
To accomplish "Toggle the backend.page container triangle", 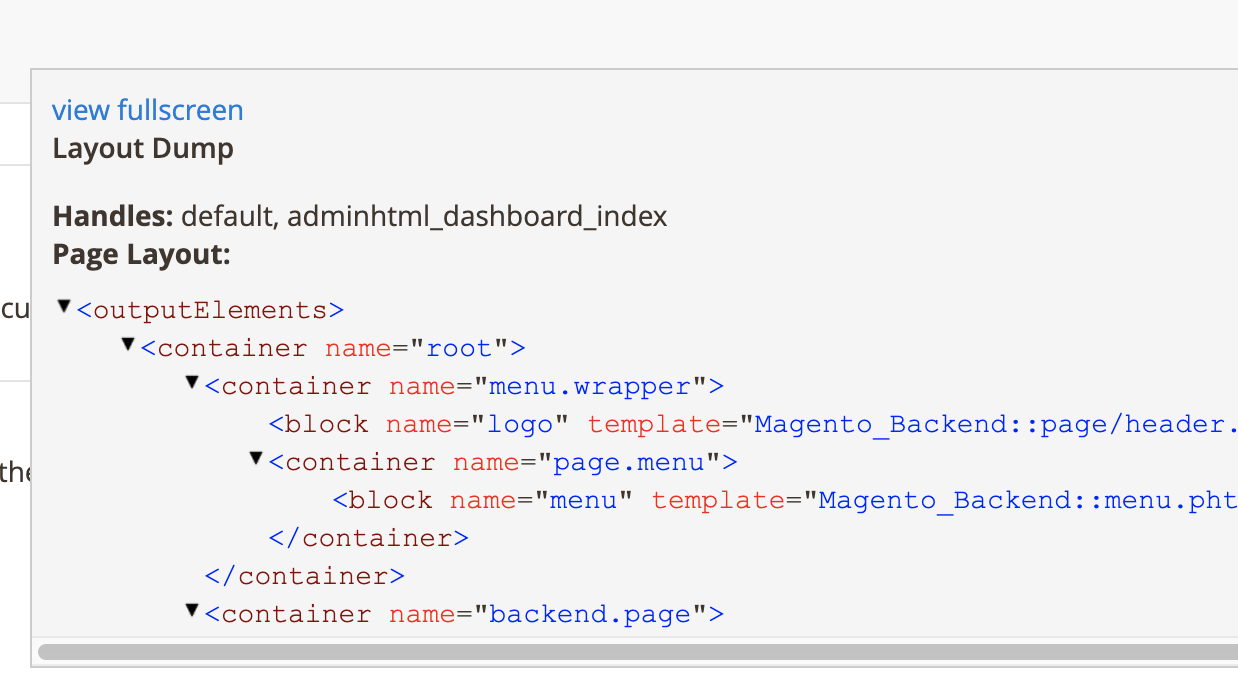I will 192,611.
